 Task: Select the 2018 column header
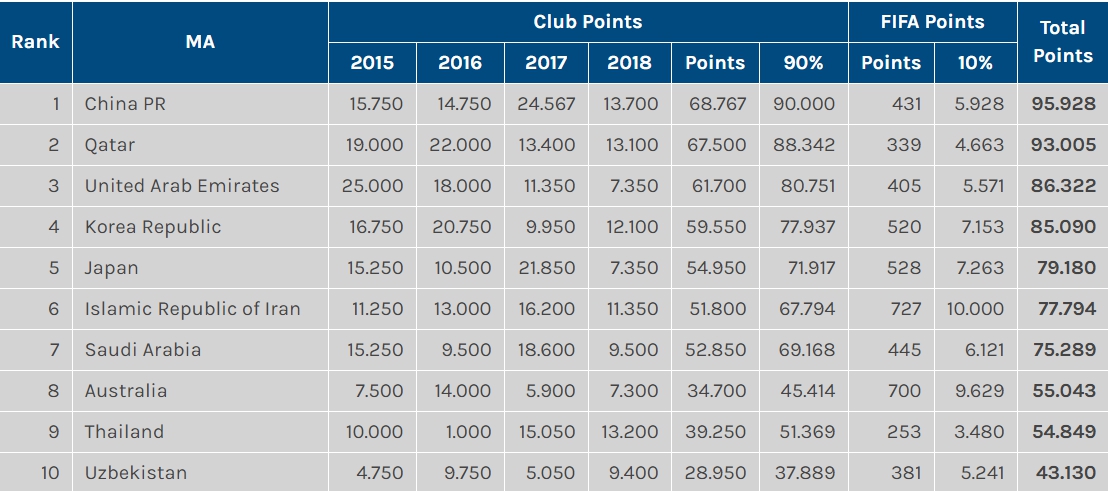click(x=630, y=62)
